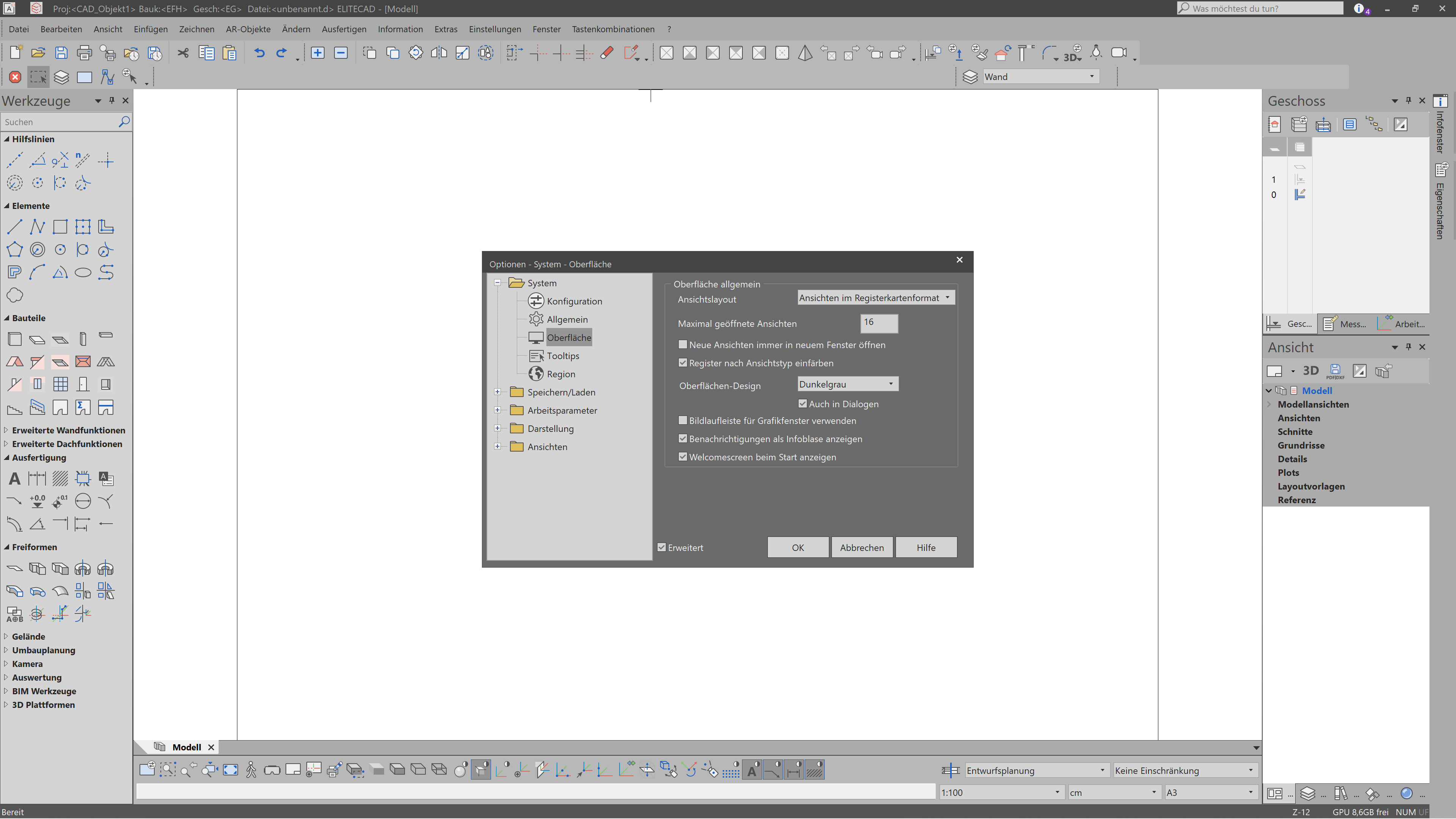Select the text tool in the bottom toolbar

tap(752, 769)
